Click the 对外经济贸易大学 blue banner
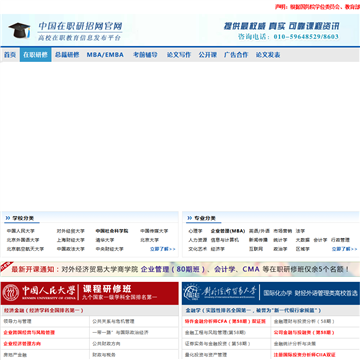 coord(271,293)
